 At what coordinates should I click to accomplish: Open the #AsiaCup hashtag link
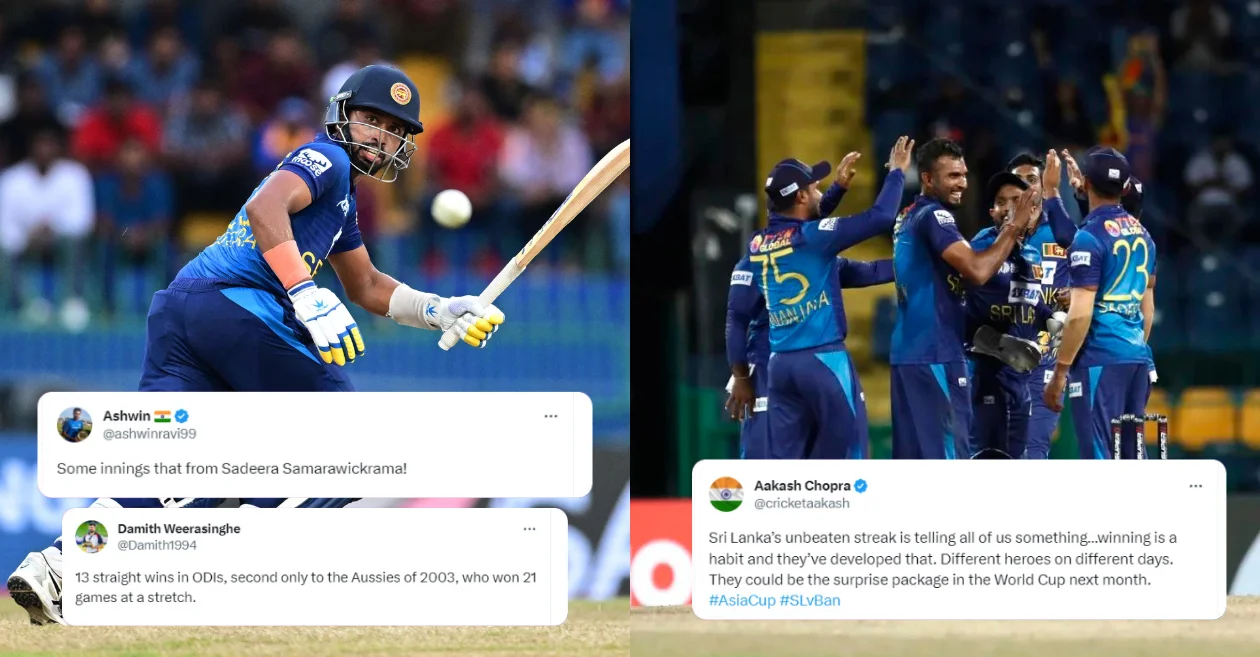742,600
